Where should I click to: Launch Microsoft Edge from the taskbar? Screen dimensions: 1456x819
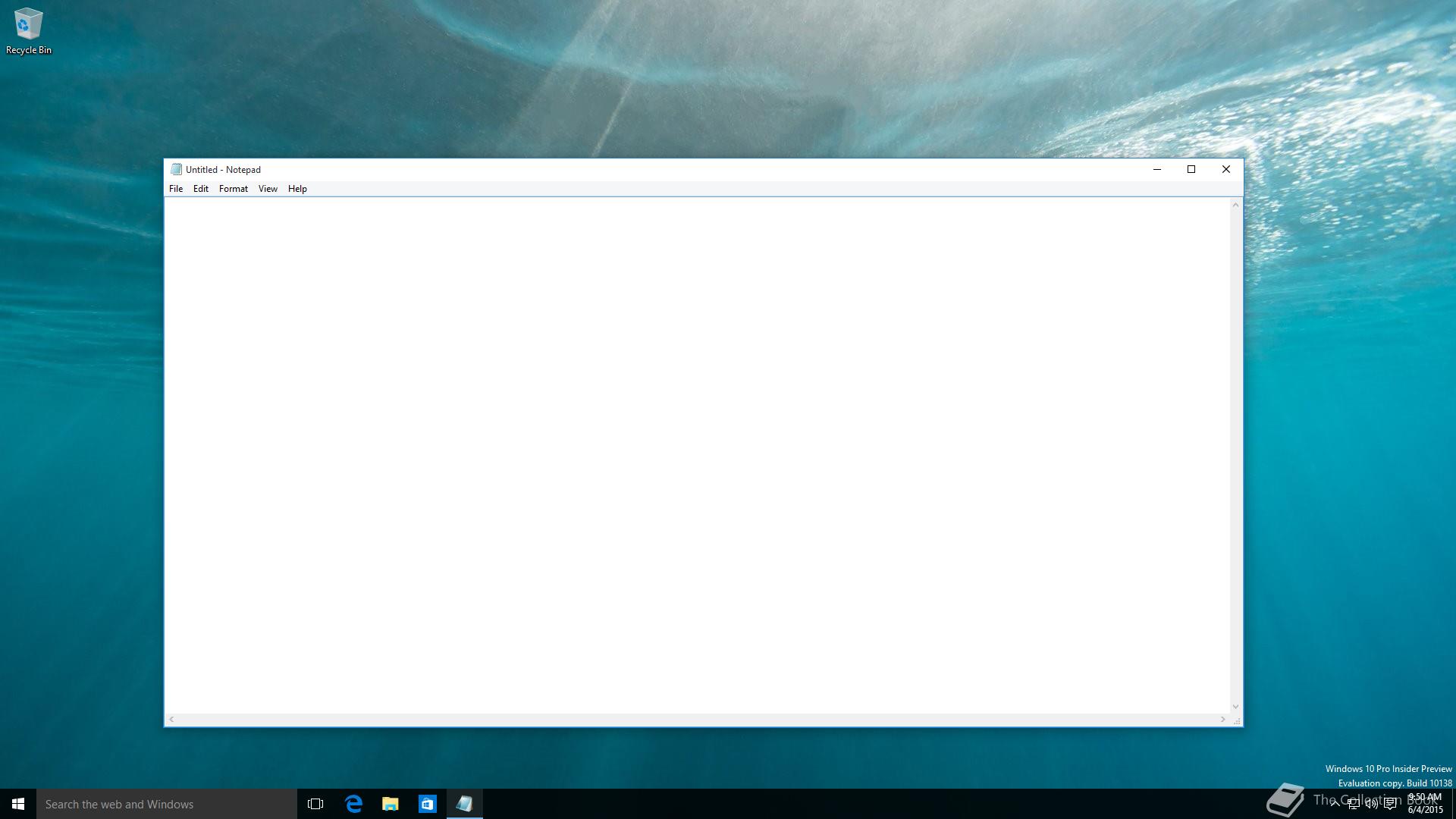pyautogui.click(x=353, y=804)
